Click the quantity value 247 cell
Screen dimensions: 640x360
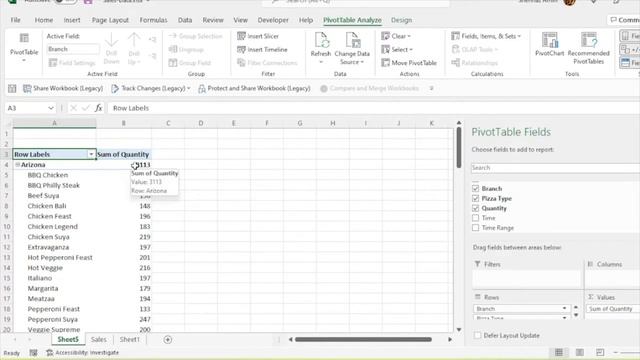point(123,319)
